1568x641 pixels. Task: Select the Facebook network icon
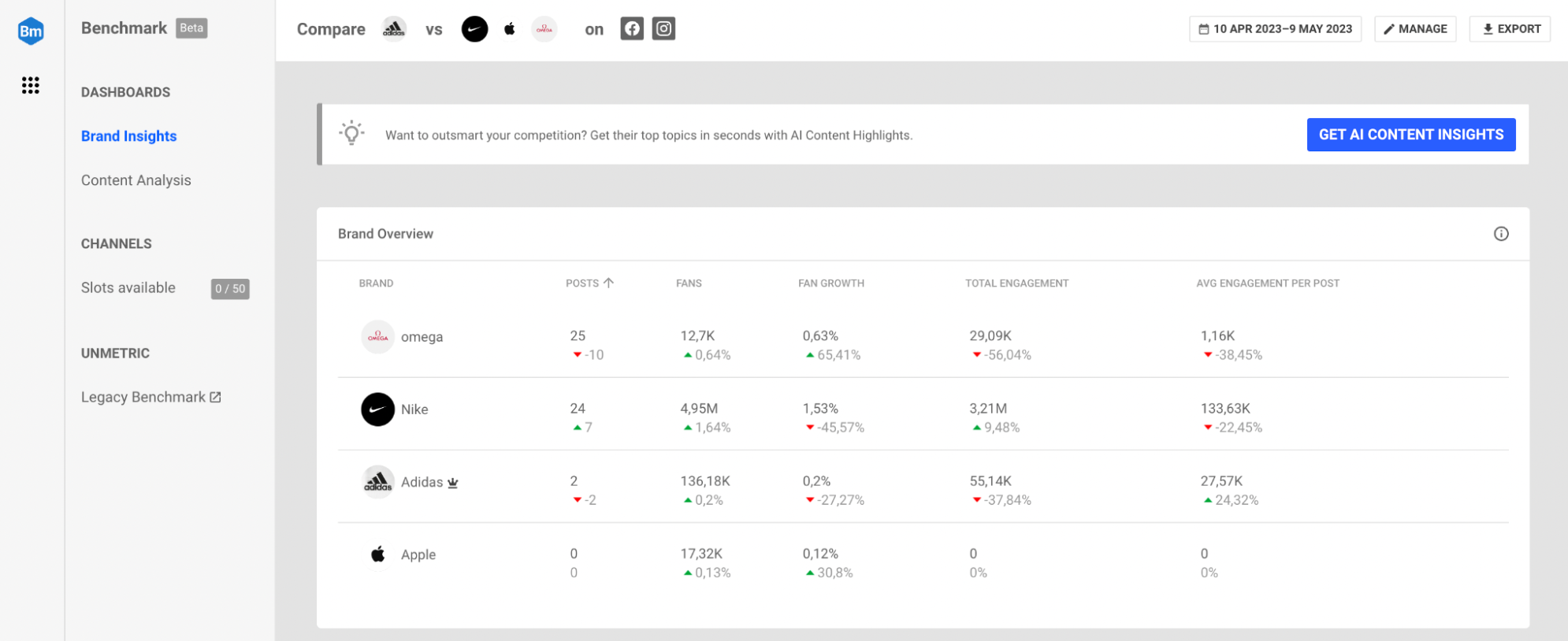[x=632, y=29]
